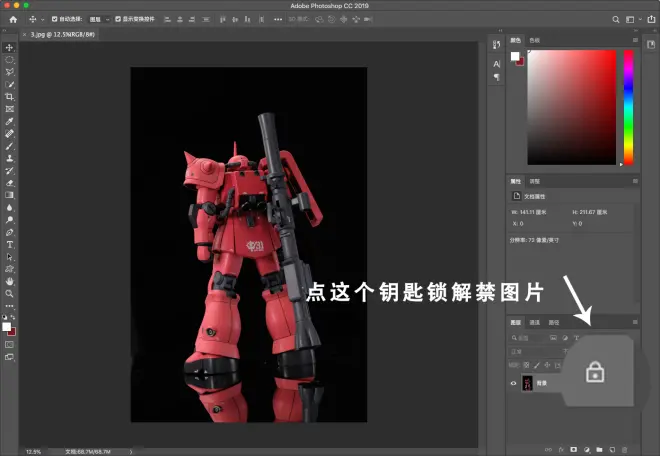Select the History Brush tool
This screenshot has height=456, width=660.
[9, 171]
